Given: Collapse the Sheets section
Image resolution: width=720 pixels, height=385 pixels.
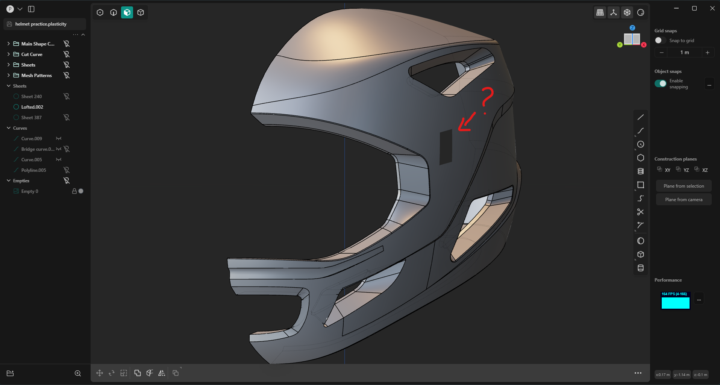Looking at the screenshot, I should [x=8, y=86].
